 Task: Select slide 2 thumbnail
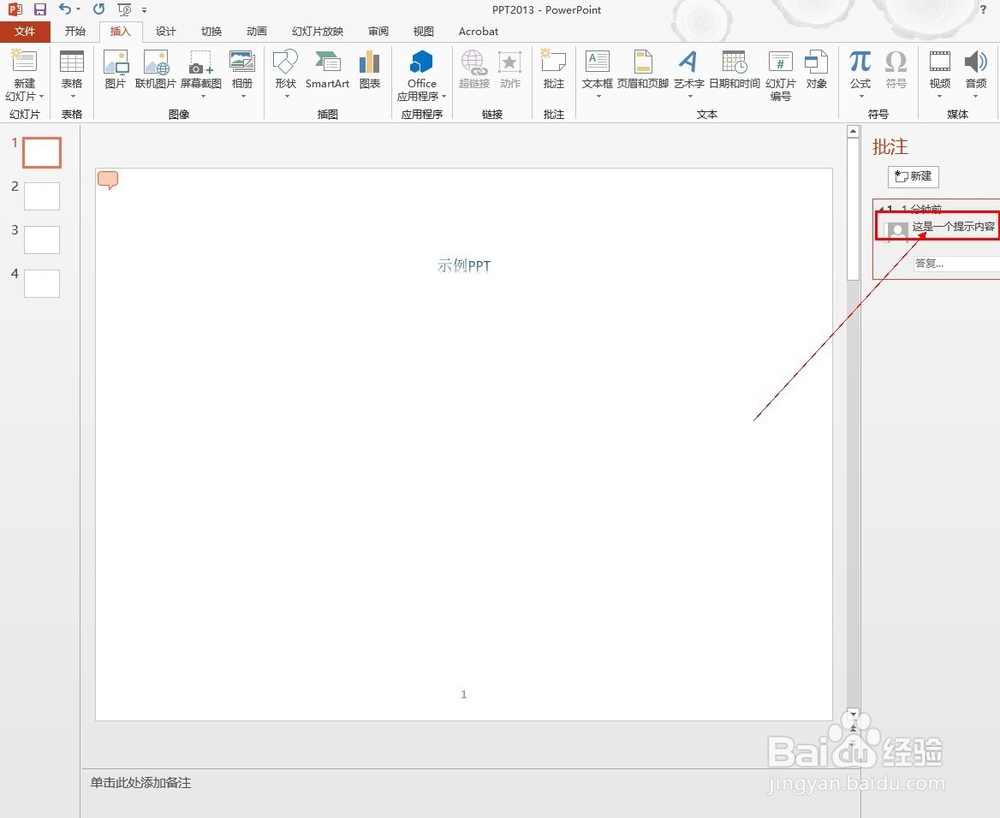(x=42, y=196)
